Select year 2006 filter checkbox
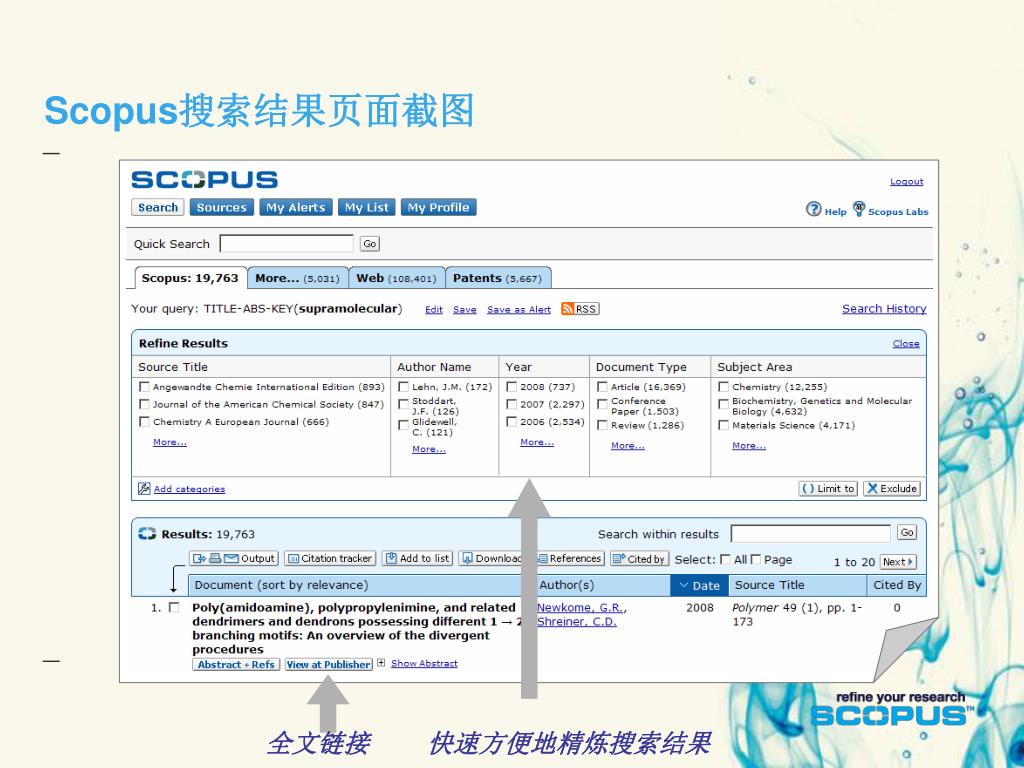This screenshot has height=768, width=1024. [x=512, y=422]
